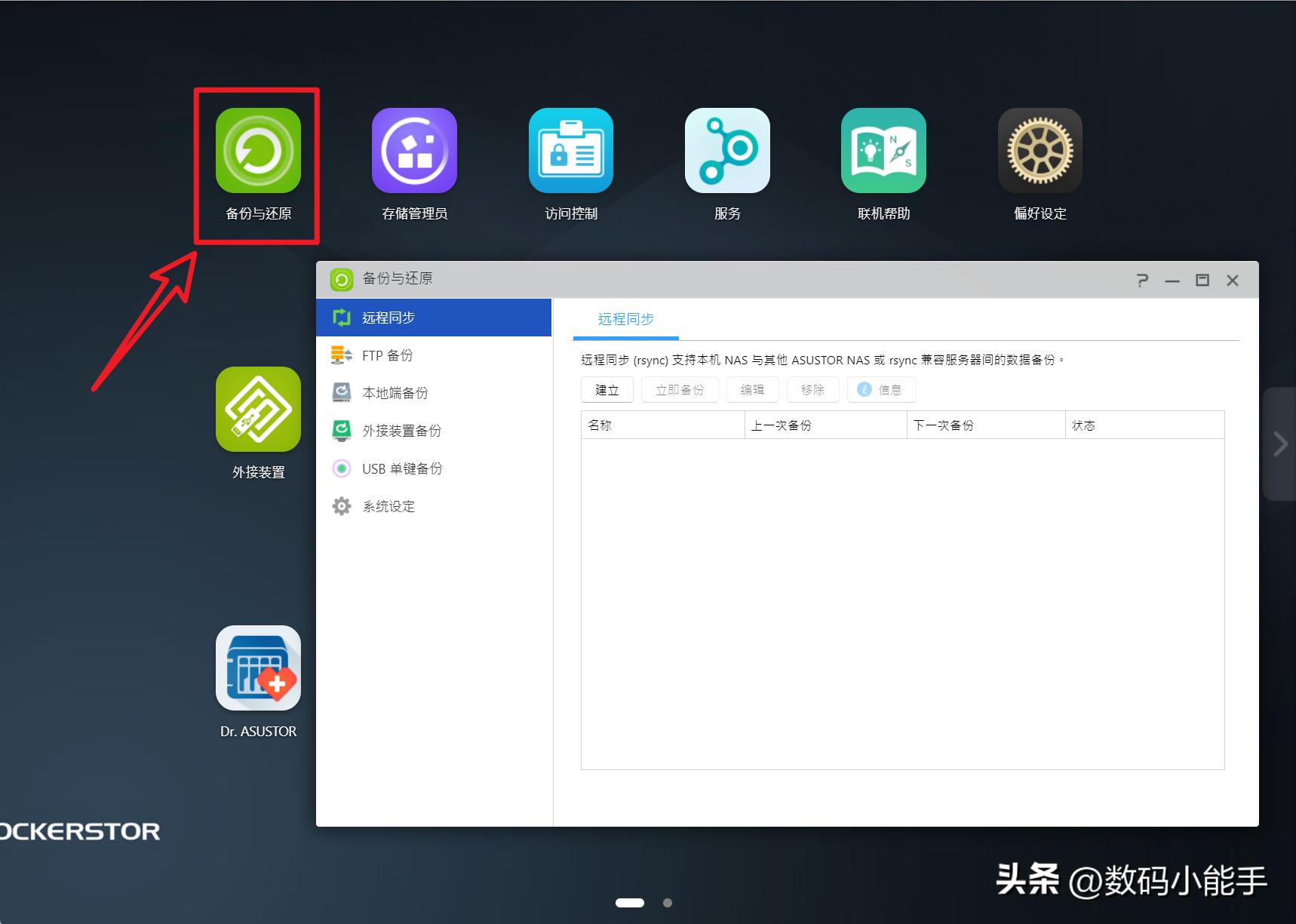Open the 访问控制 application

(570, 149)
